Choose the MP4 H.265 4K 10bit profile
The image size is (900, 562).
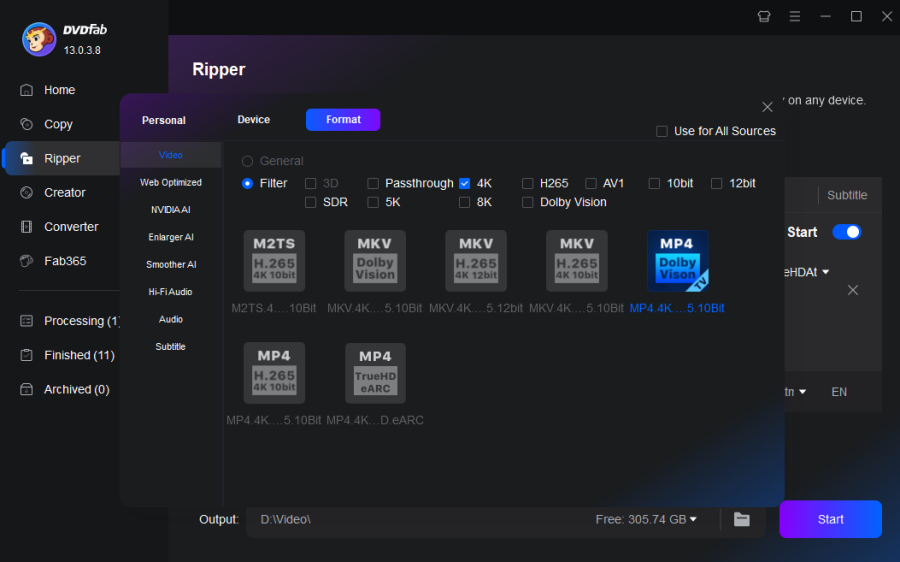[274, 373]
